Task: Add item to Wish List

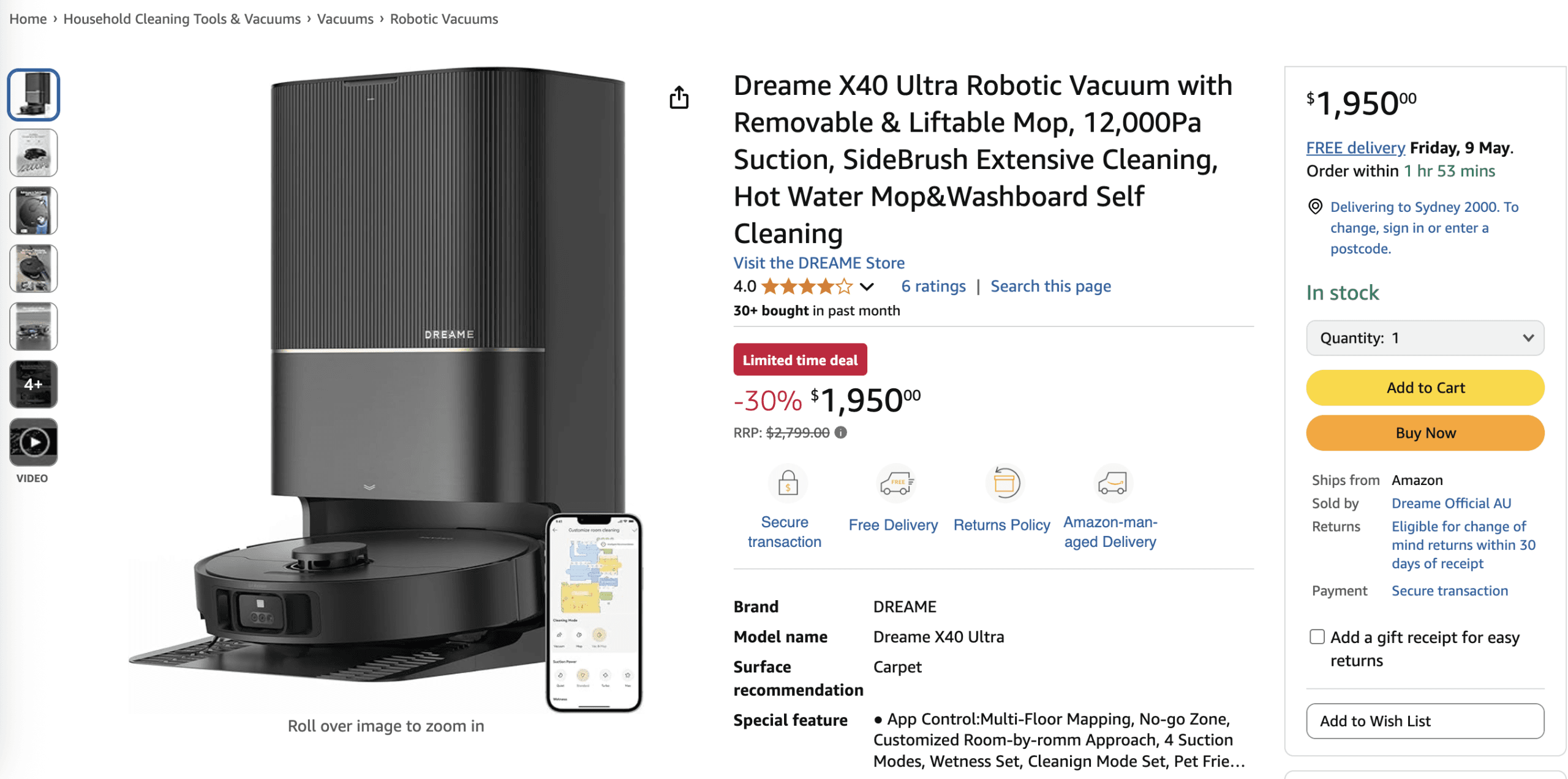Action: tap(1425, 721)
